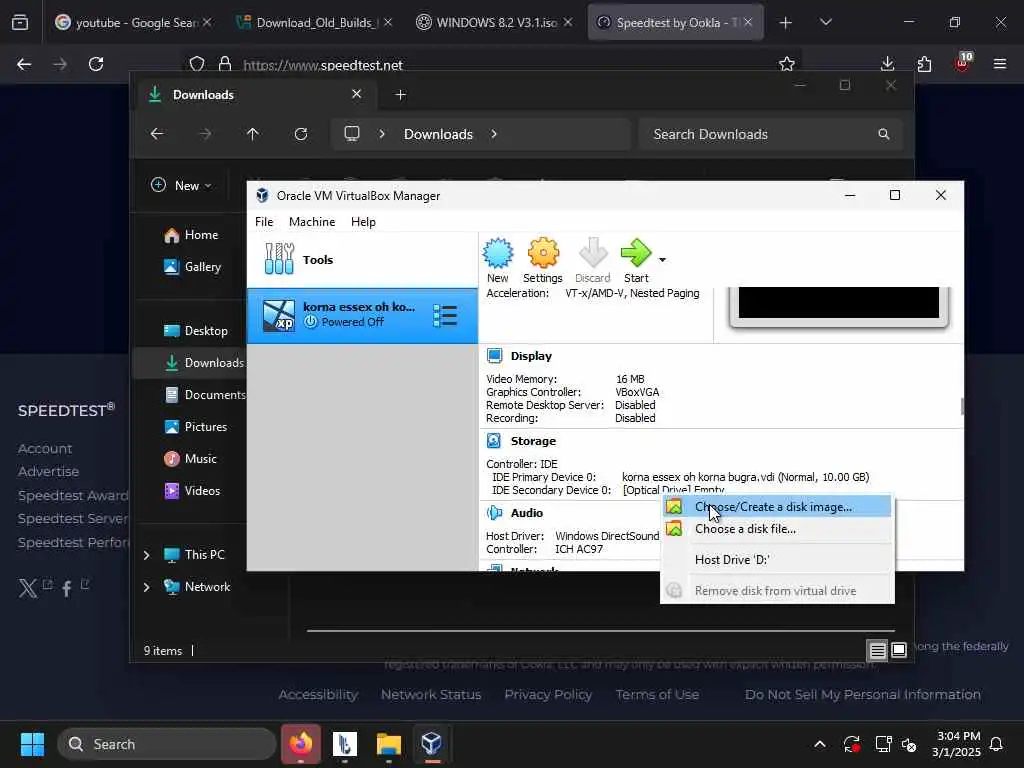1024x768 pixels.
Task: Open uBlock extension icon with badge
Action: [963, 63]
